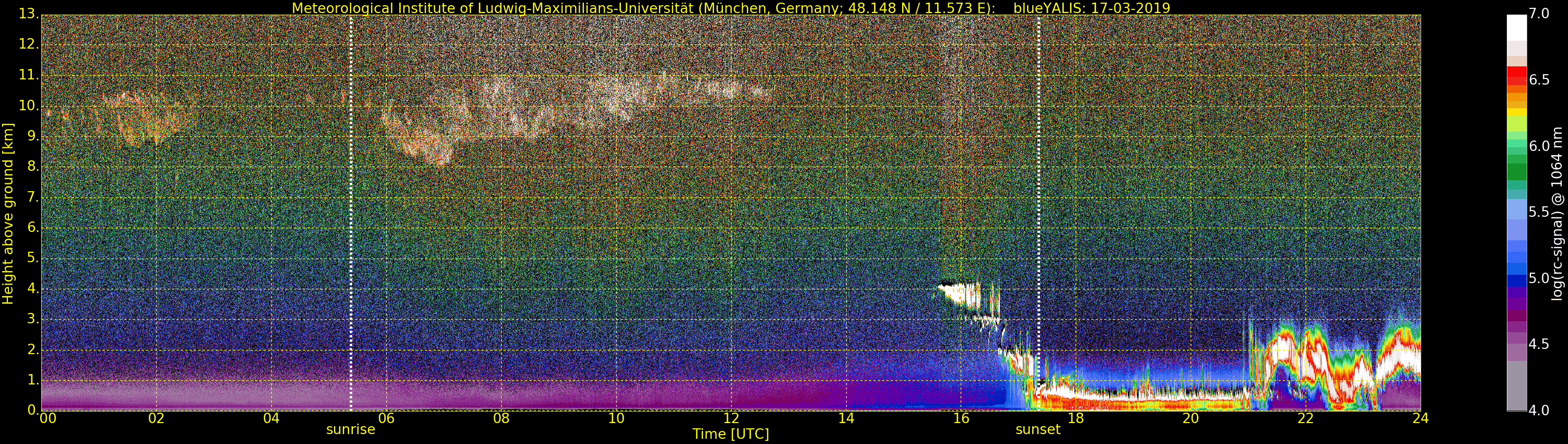Screen dimensions: 1568x444
Task: Click the '11.' tick on the height axis
Action: coord(29,75)
